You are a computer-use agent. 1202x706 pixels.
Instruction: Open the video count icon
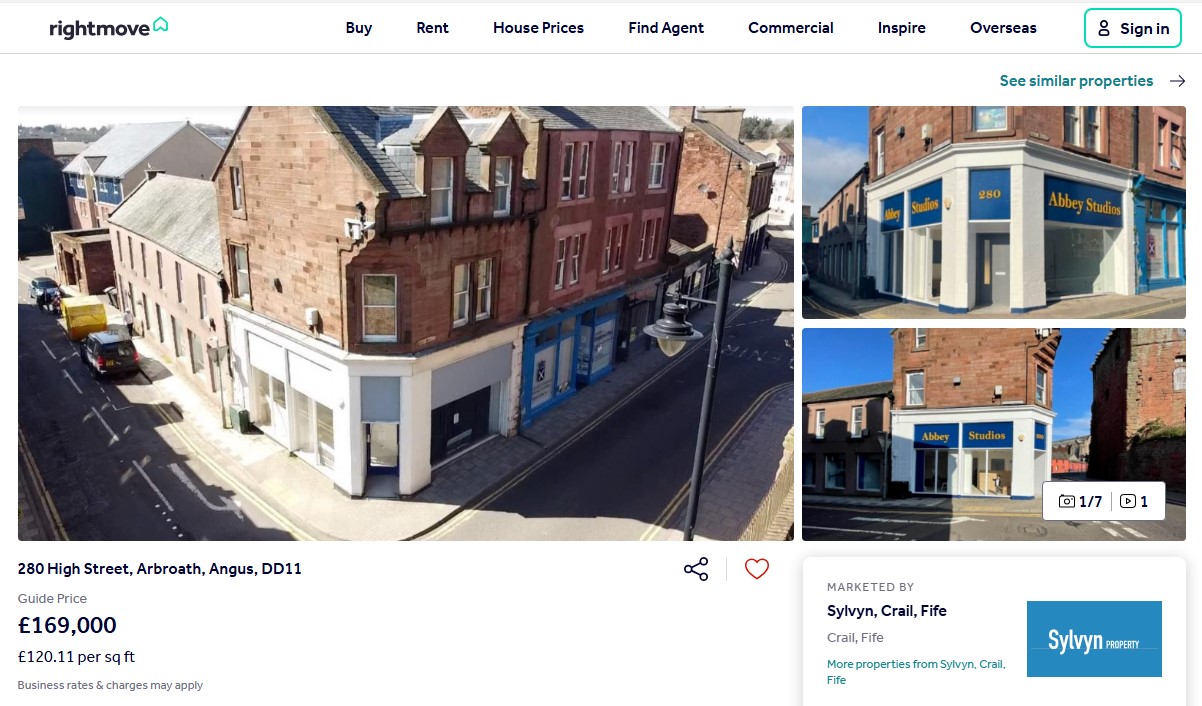[x=1134, y=502]
